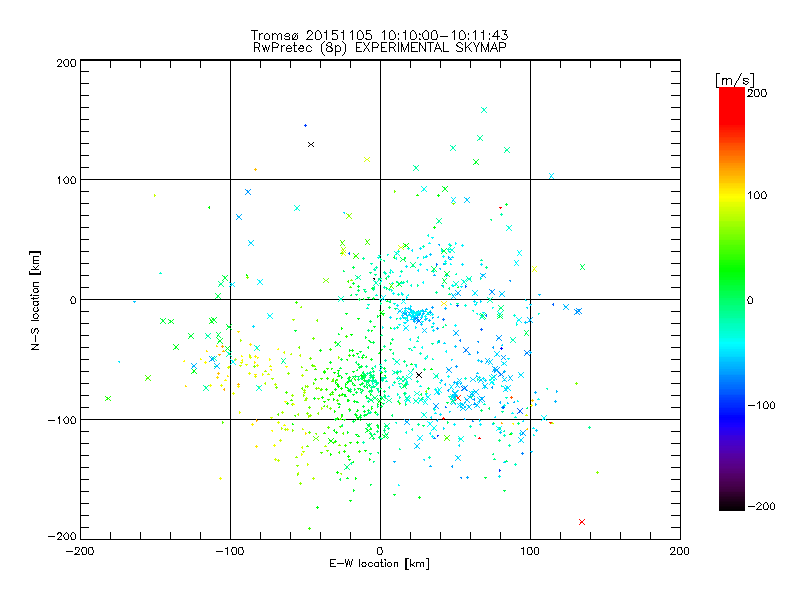Click the orange dot below the top-left grid line
The height and width of the screenshot is (600, 800).
tap(256, 169)
